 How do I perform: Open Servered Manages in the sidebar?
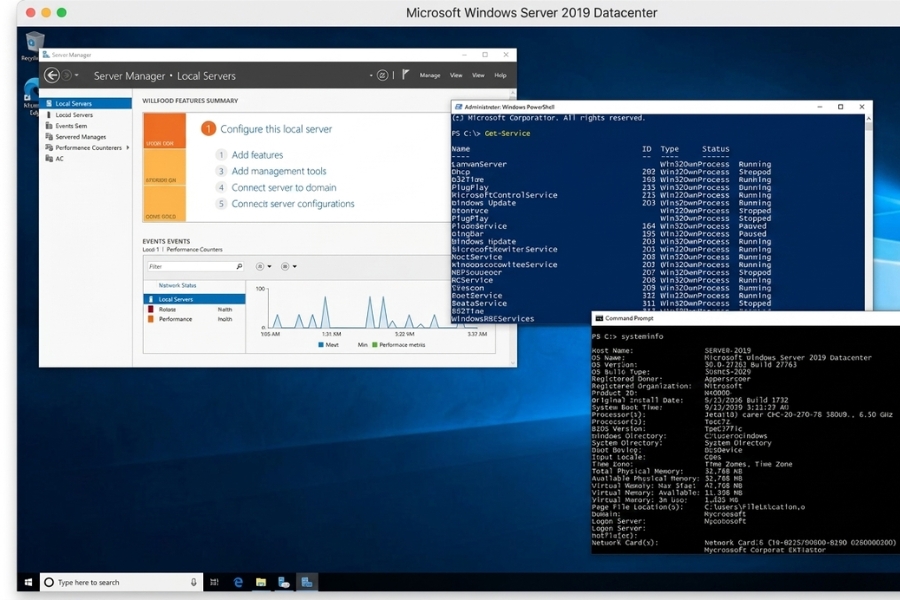click(80, 137)
